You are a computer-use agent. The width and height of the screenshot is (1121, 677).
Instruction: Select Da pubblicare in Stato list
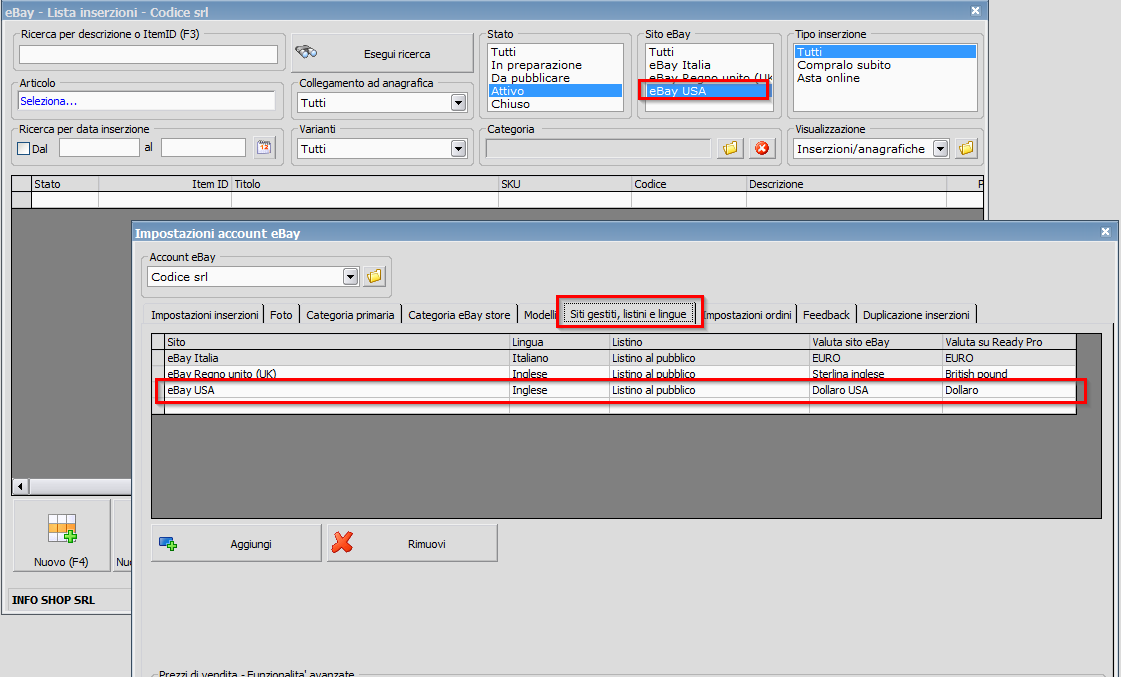(x=555, y=78)
